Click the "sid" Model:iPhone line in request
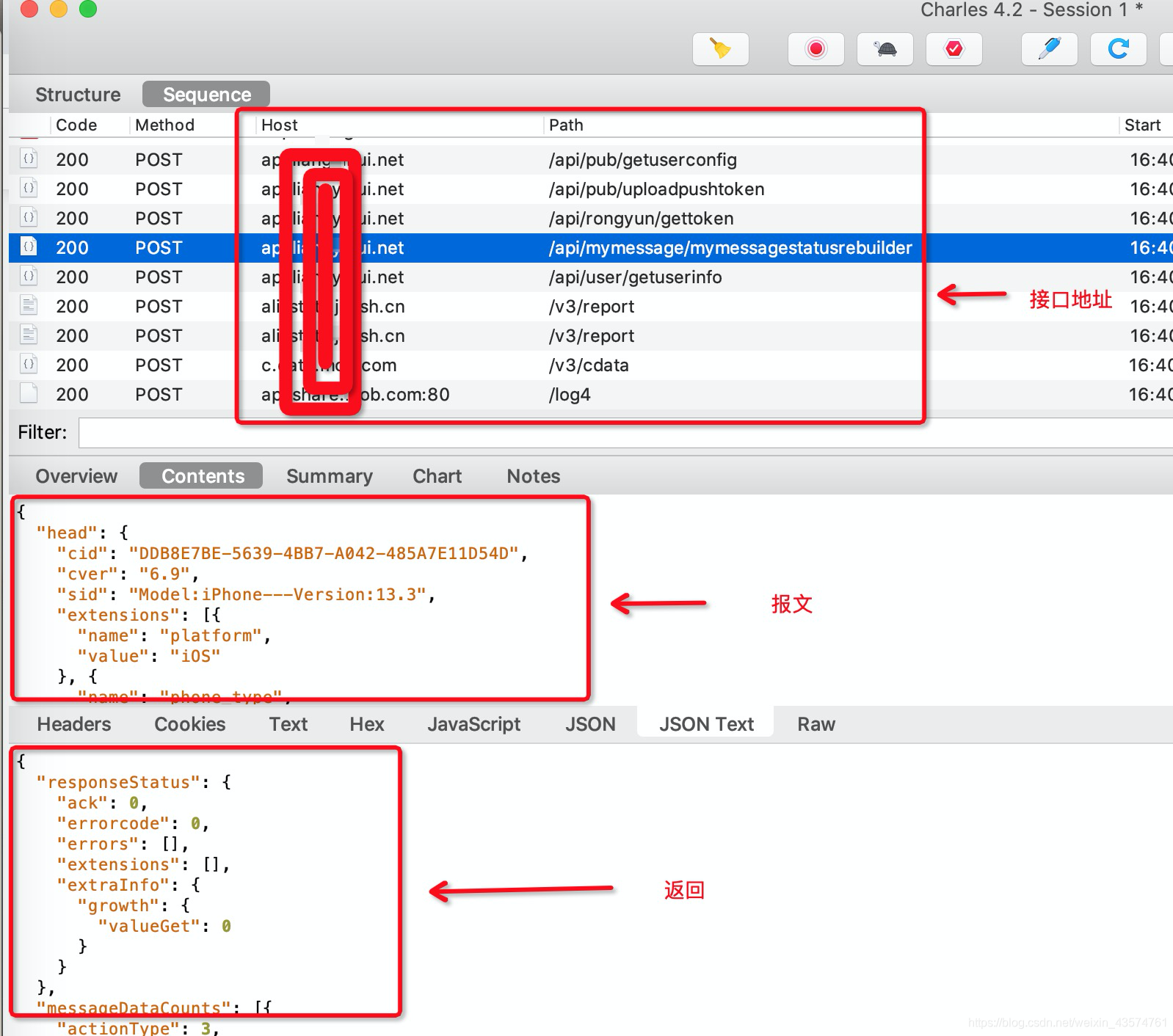 click(246, 595)
